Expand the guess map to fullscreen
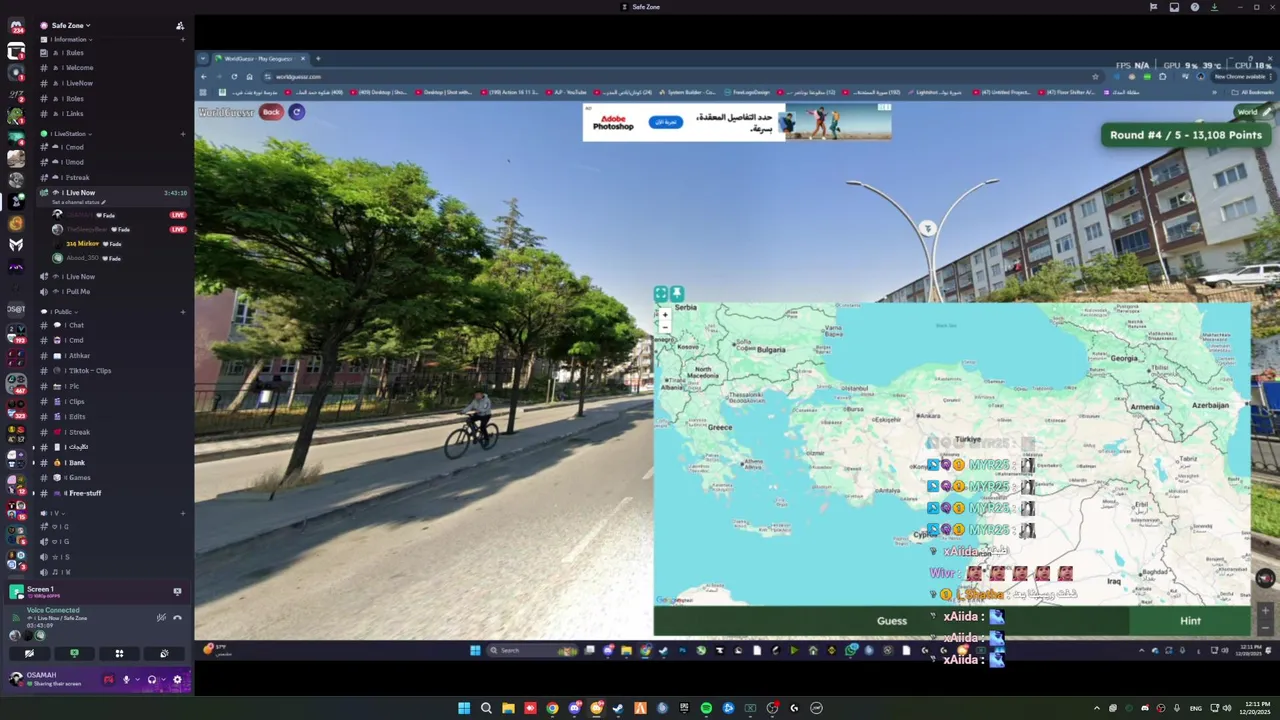This screenshot has width=1280, height=720. 661,294
